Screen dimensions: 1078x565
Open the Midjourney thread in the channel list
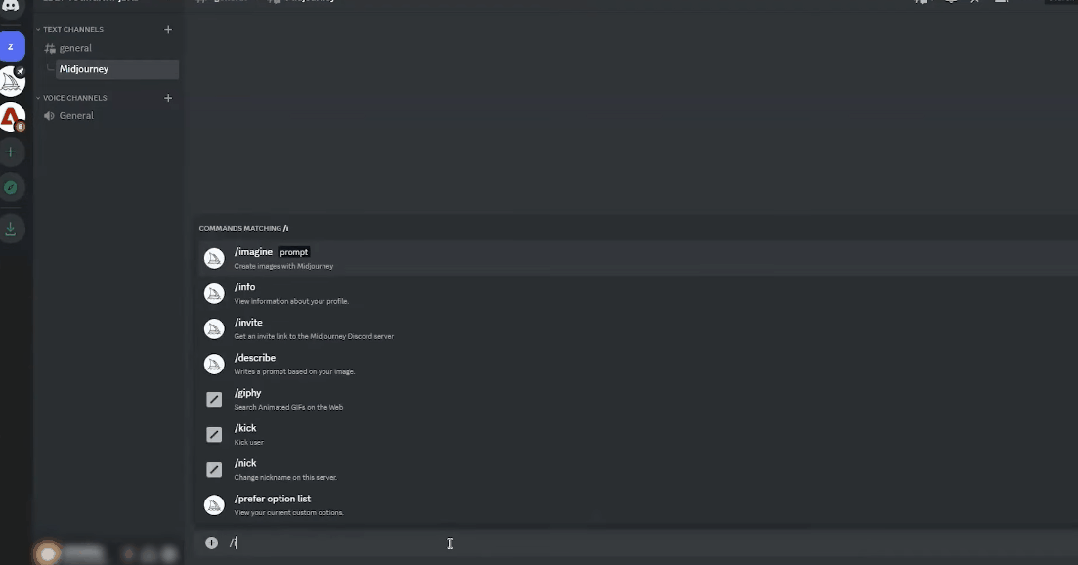84,69
